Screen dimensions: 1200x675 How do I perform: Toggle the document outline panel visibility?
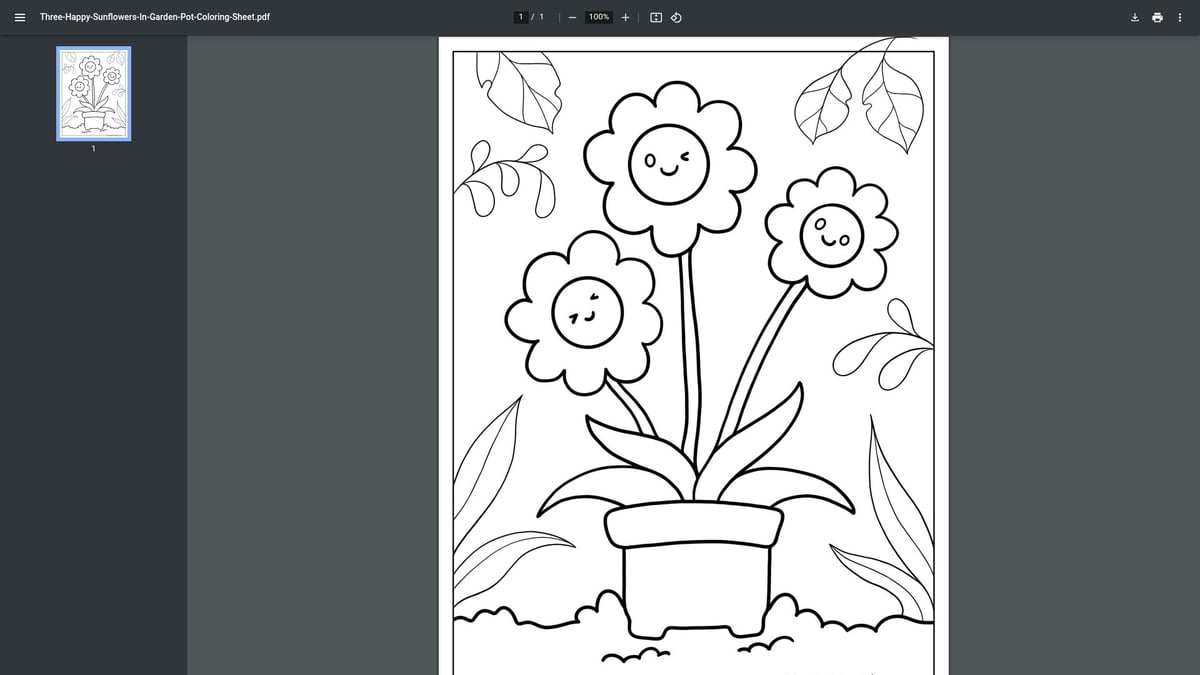[20, 16]
